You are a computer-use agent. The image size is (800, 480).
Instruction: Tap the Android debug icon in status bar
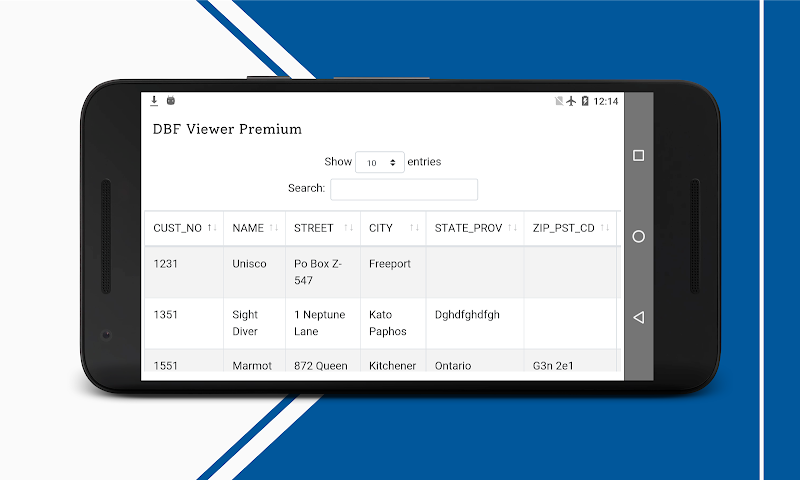click(x=171, y=100)
